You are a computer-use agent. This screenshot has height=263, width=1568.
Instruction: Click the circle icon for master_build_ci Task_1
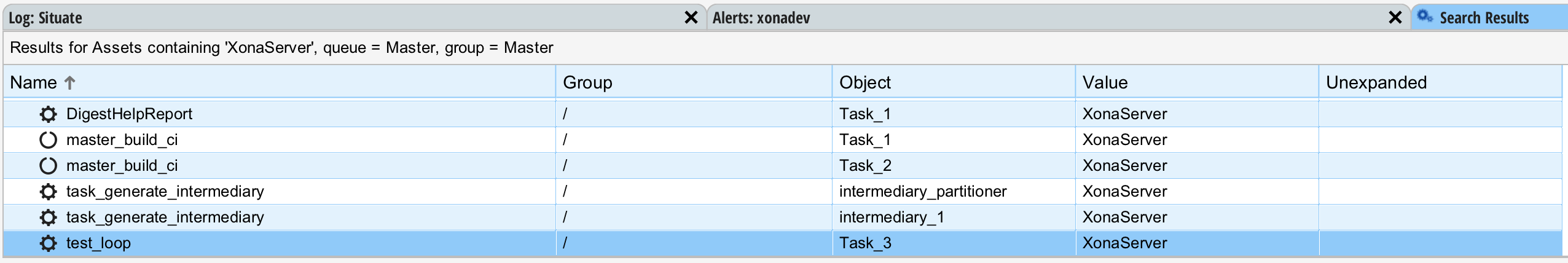point(48,140)
